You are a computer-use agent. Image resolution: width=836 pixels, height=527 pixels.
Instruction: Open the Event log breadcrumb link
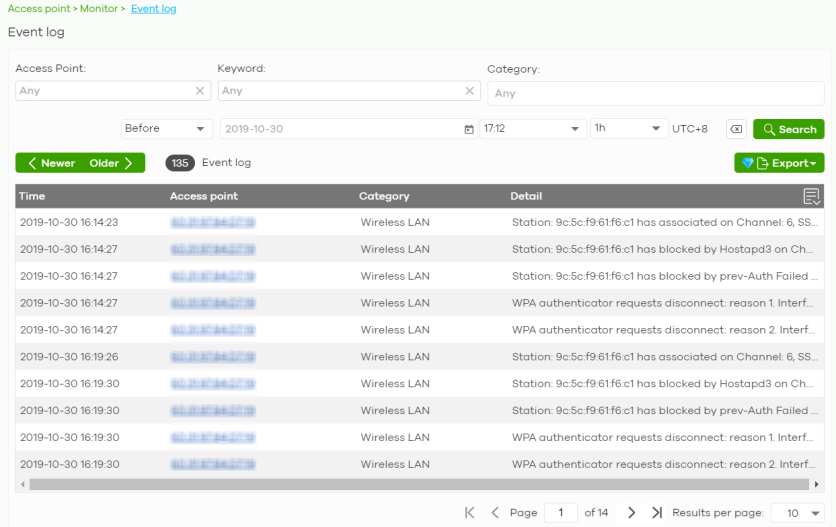click(x=153, y=9)
